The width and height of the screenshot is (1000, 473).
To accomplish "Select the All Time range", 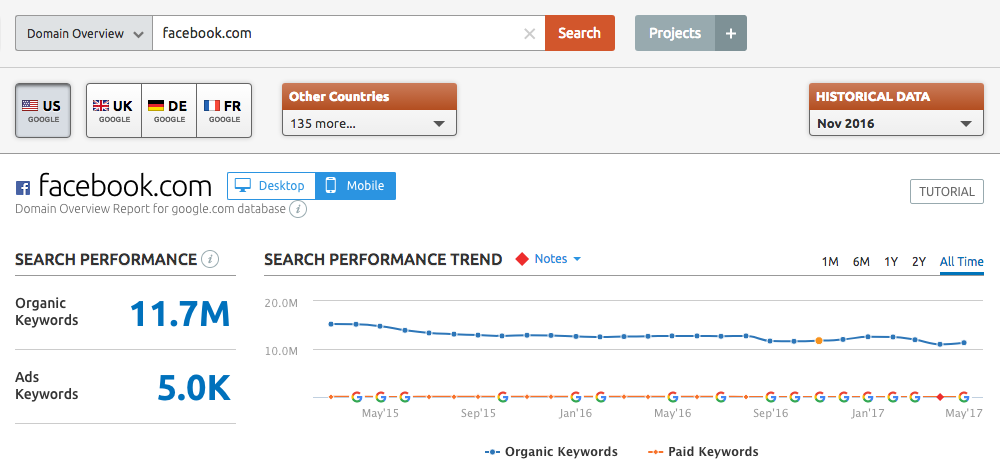I will coord(962,261).
